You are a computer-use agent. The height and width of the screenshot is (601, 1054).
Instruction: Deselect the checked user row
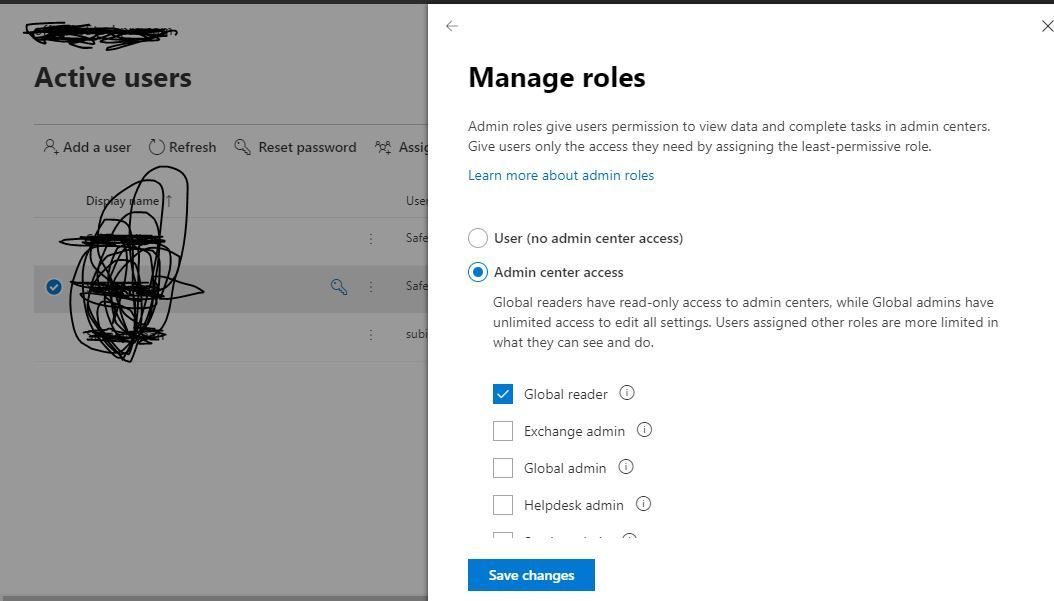click(54, 287)
